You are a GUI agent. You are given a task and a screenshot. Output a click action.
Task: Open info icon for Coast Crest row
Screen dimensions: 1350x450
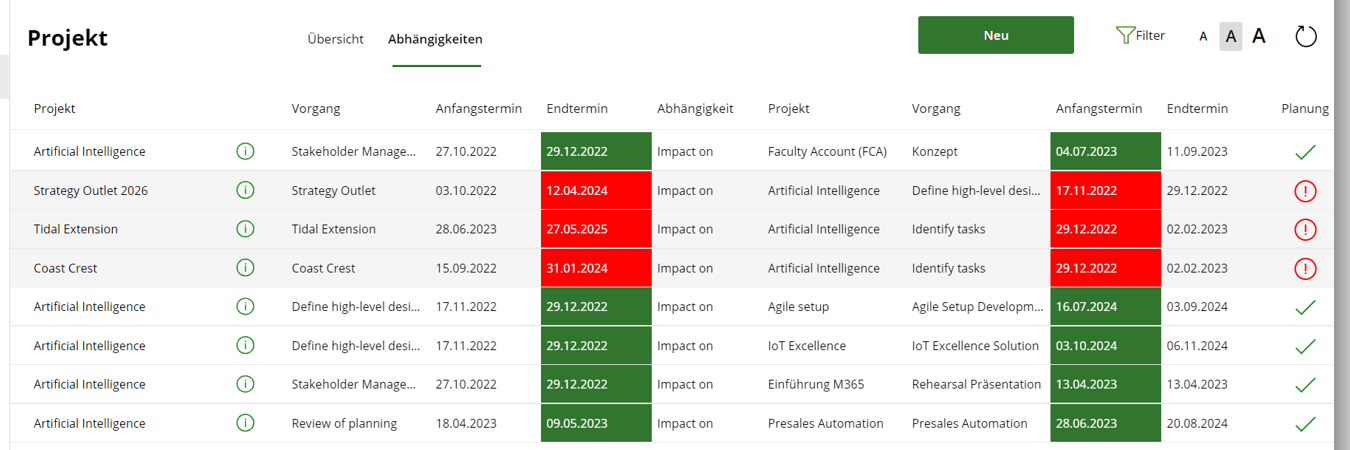pos(245,268)
